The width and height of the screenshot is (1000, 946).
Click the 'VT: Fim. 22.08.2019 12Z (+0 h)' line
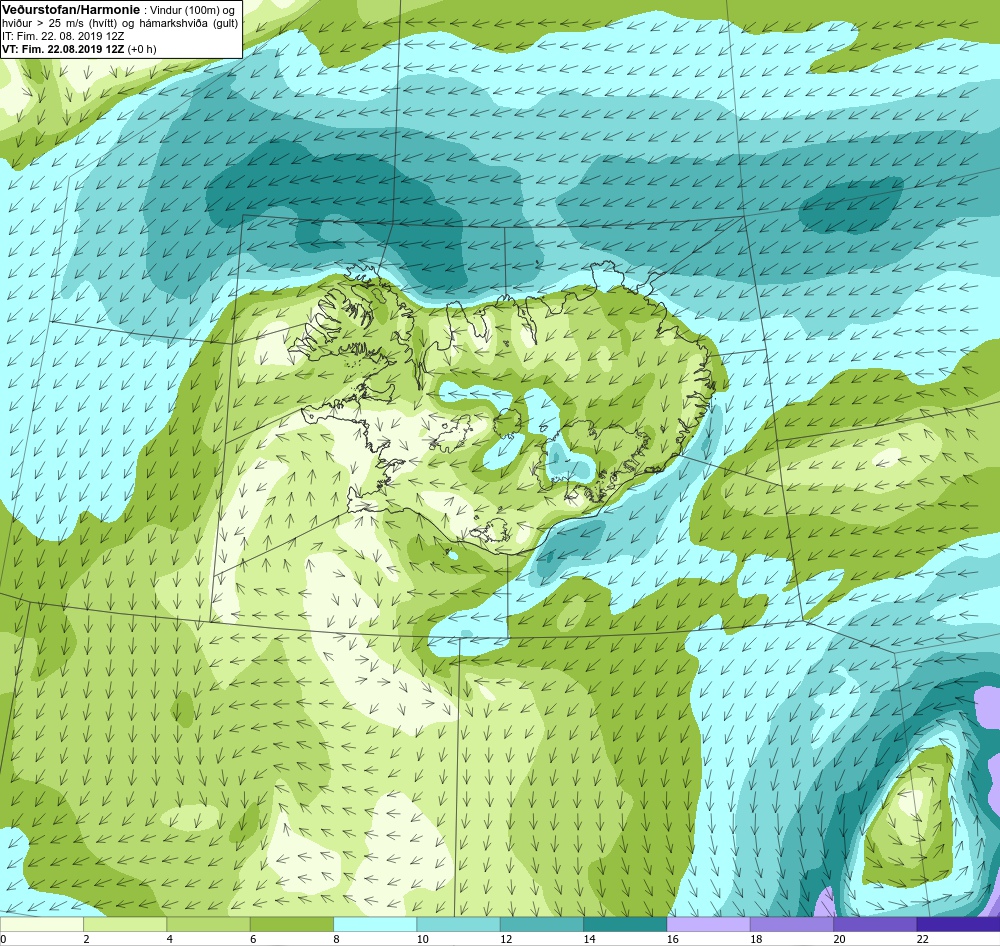79,48
